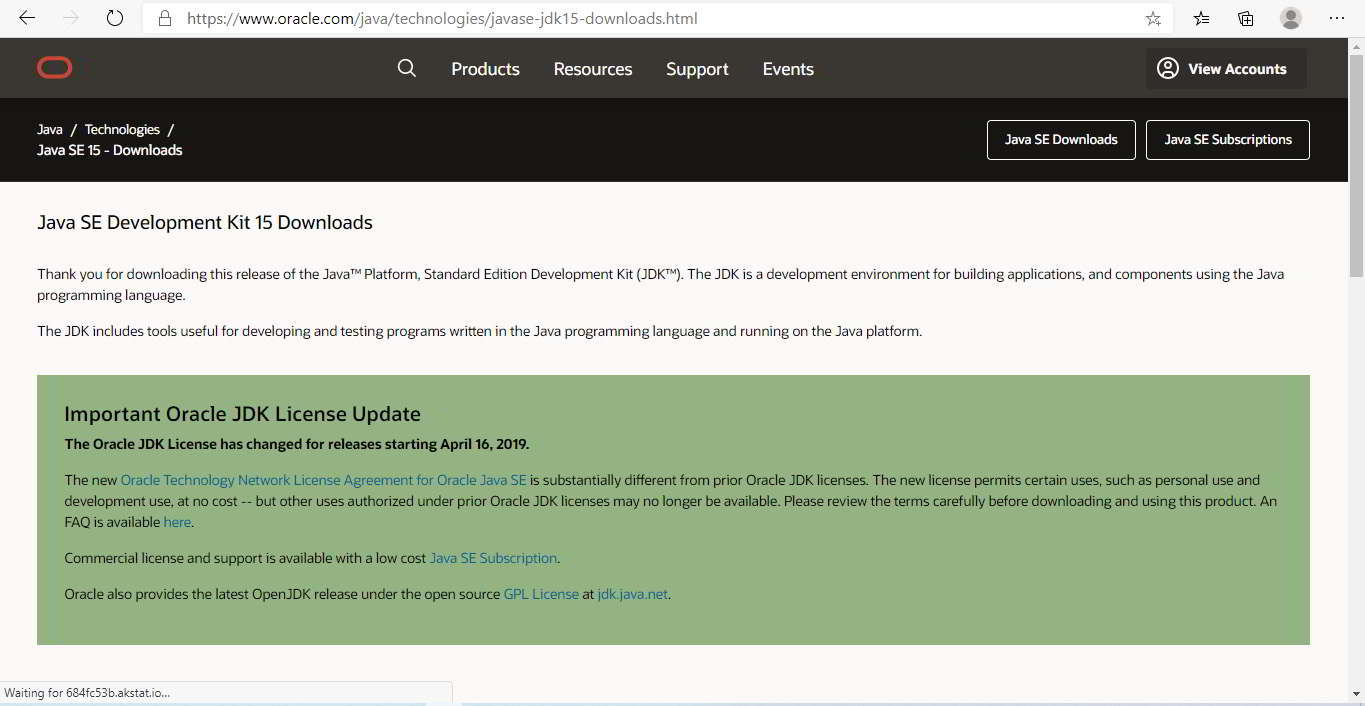Click the Oracle logo
Image resolution: width=1365 pixels, height=706 pixels.
tap(55, 68)
